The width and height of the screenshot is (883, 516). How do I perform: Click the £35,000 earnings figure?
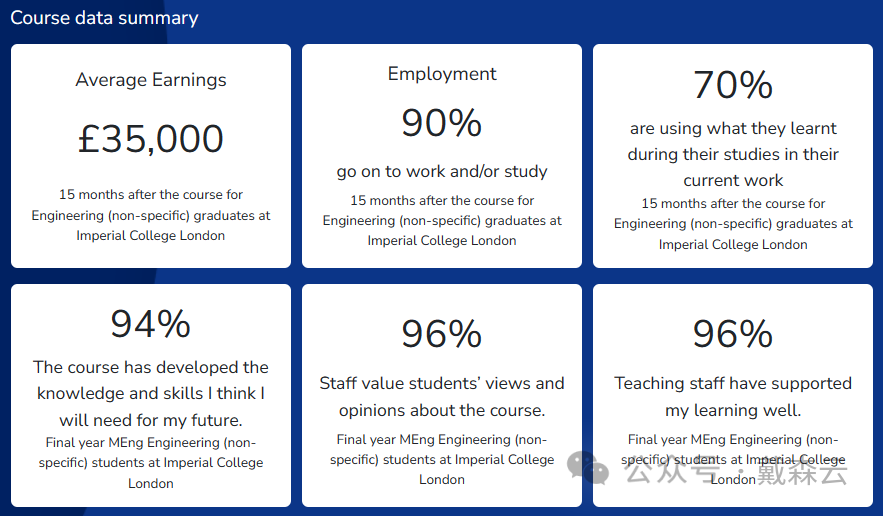pos(151,139)
